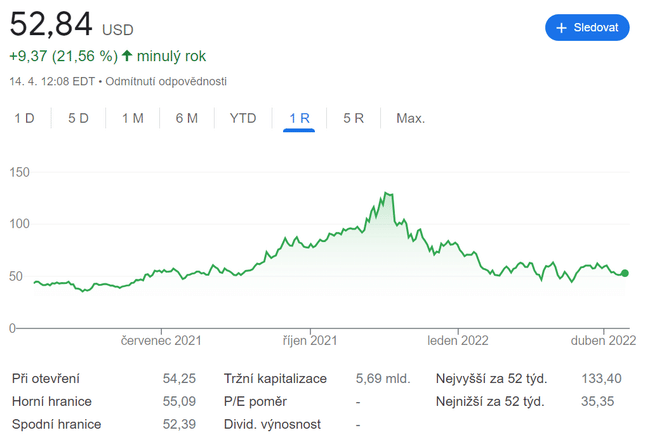Click the 52,84 USD price heading
Viewport: 650px width, 441px height.
70,25
